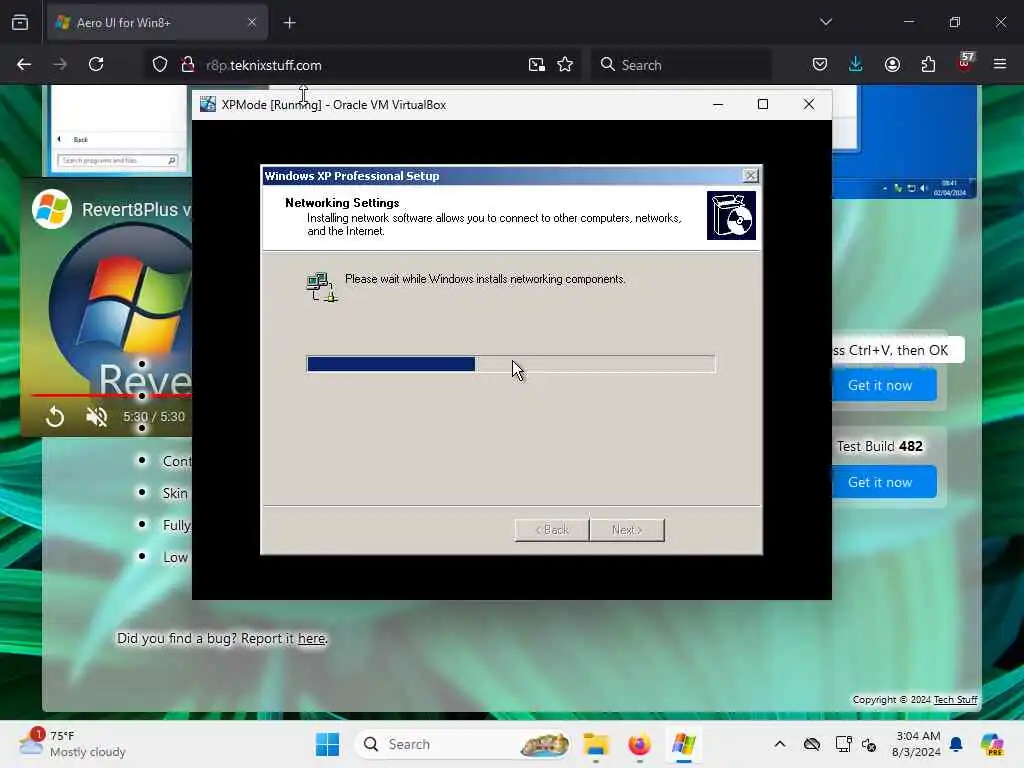Image resolution: width=1024 pixels, height=768 pixels.
Task: Open the Firefox account icon
Action: (892, 64)
